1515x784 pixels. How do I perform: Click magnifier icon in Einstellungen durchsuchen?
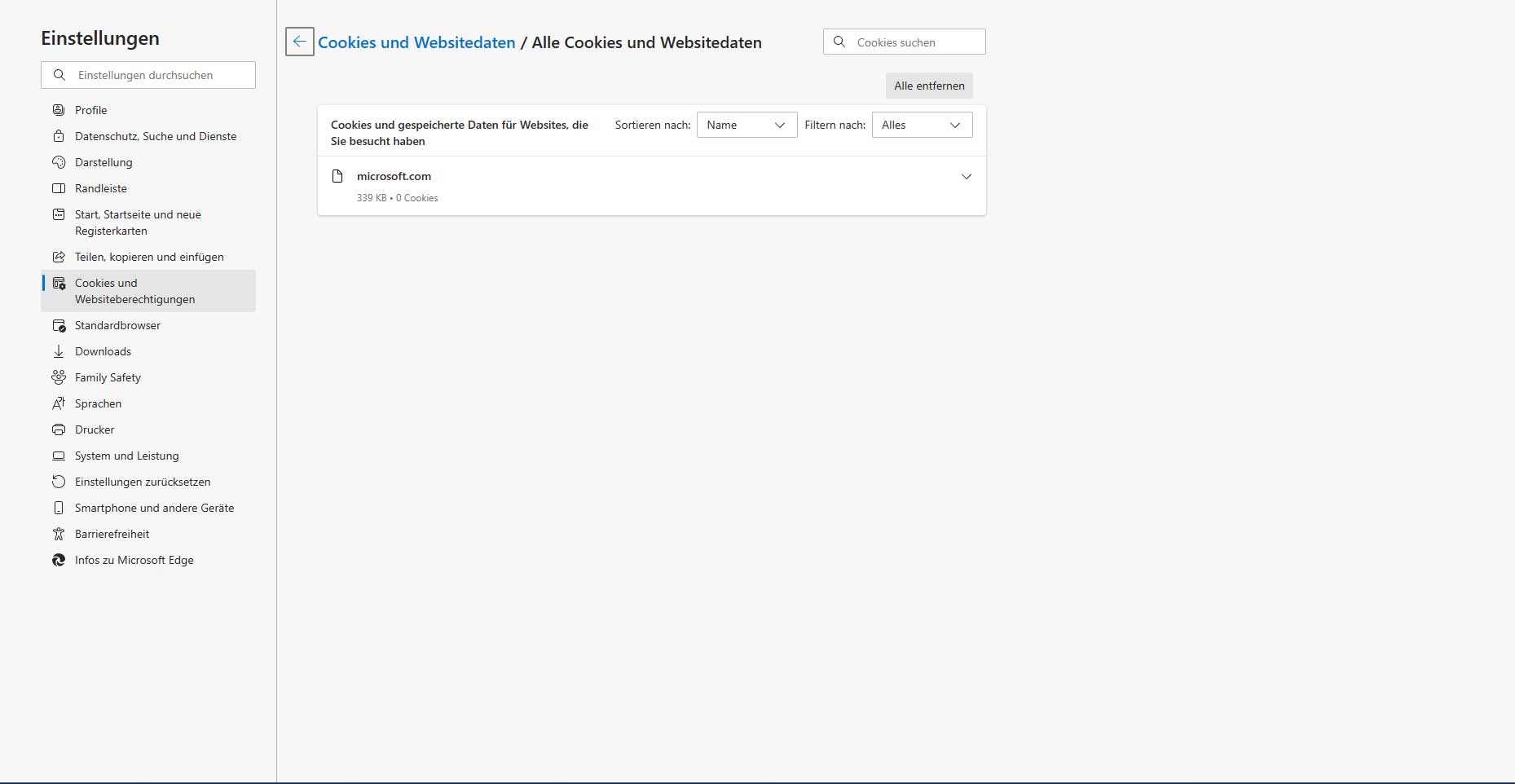coord(59,75)
